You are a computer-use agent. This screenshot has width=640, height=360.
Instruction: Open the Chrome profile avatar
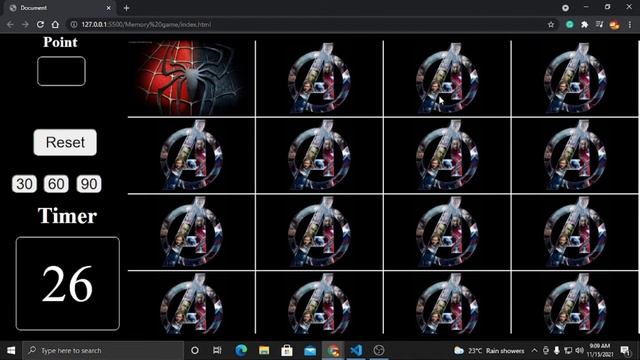click(614, 24)
